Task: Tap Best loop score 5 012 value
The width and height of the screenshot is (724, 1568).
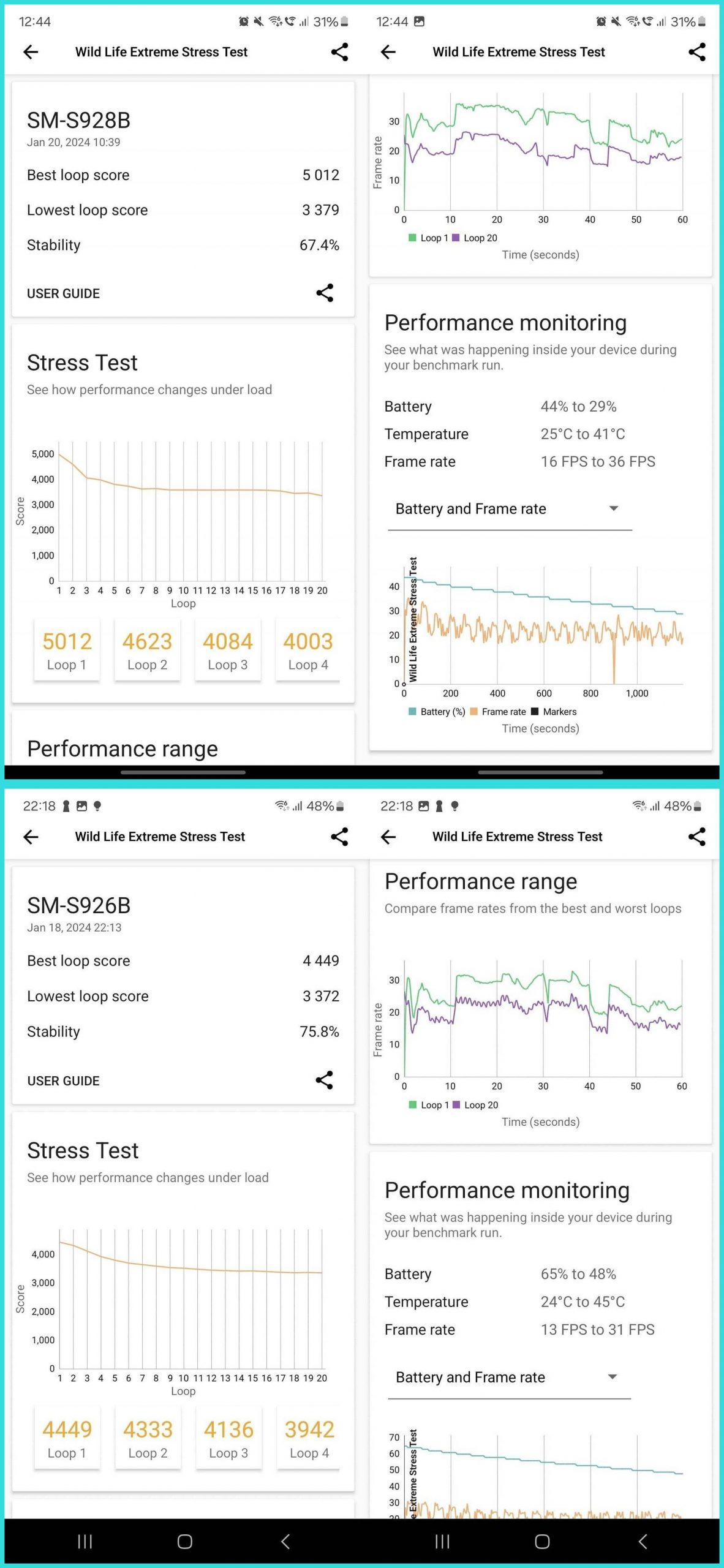Action: point(320,175)
